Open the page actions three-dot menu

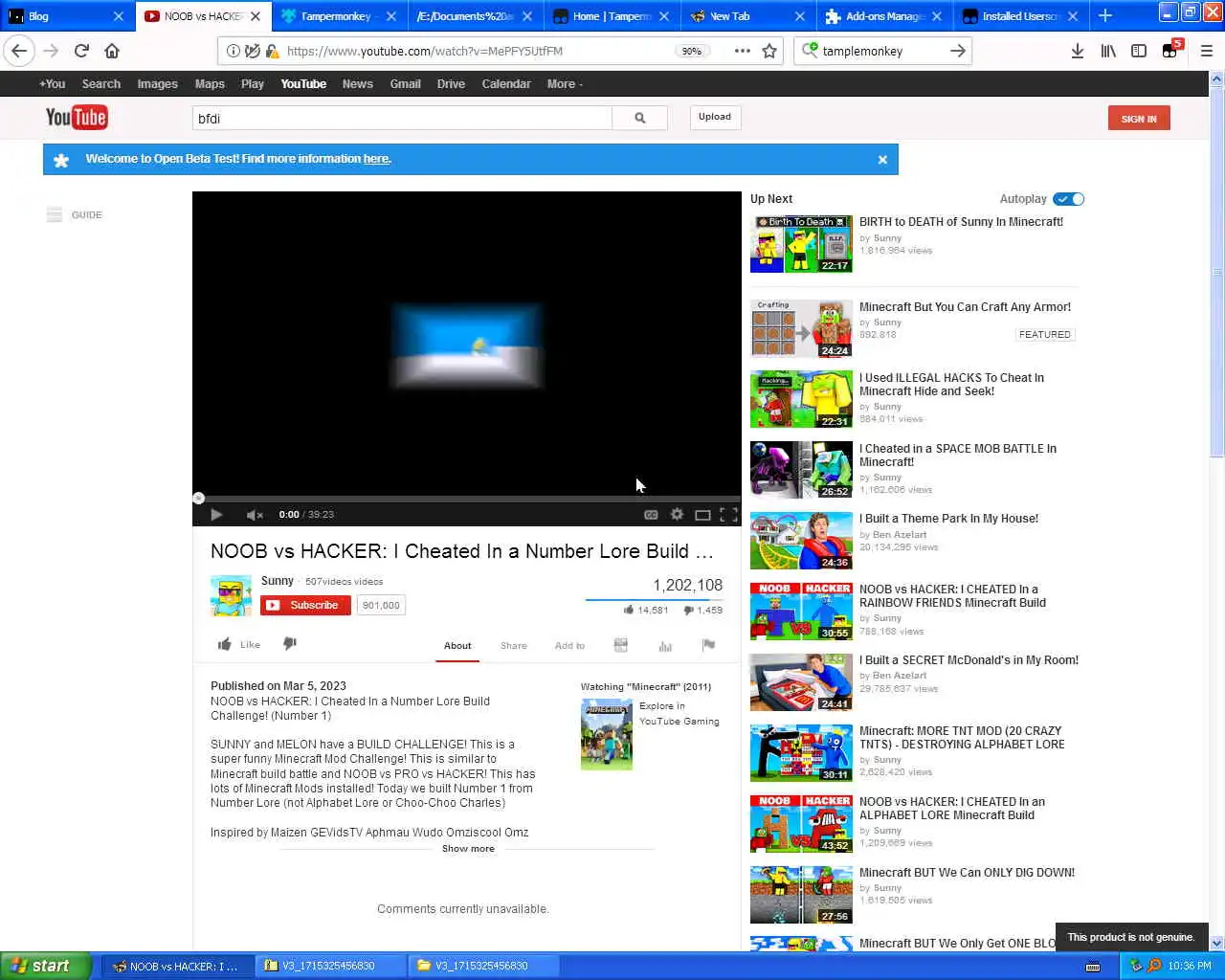742,51
